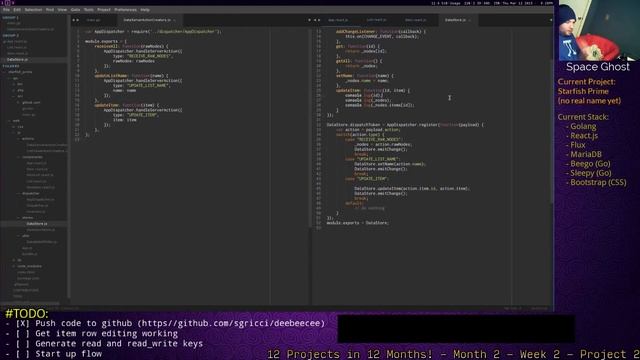This screenshot has height=360, width=640.
Task: Collapse the web folder arrow
Action: pos(9,121)
